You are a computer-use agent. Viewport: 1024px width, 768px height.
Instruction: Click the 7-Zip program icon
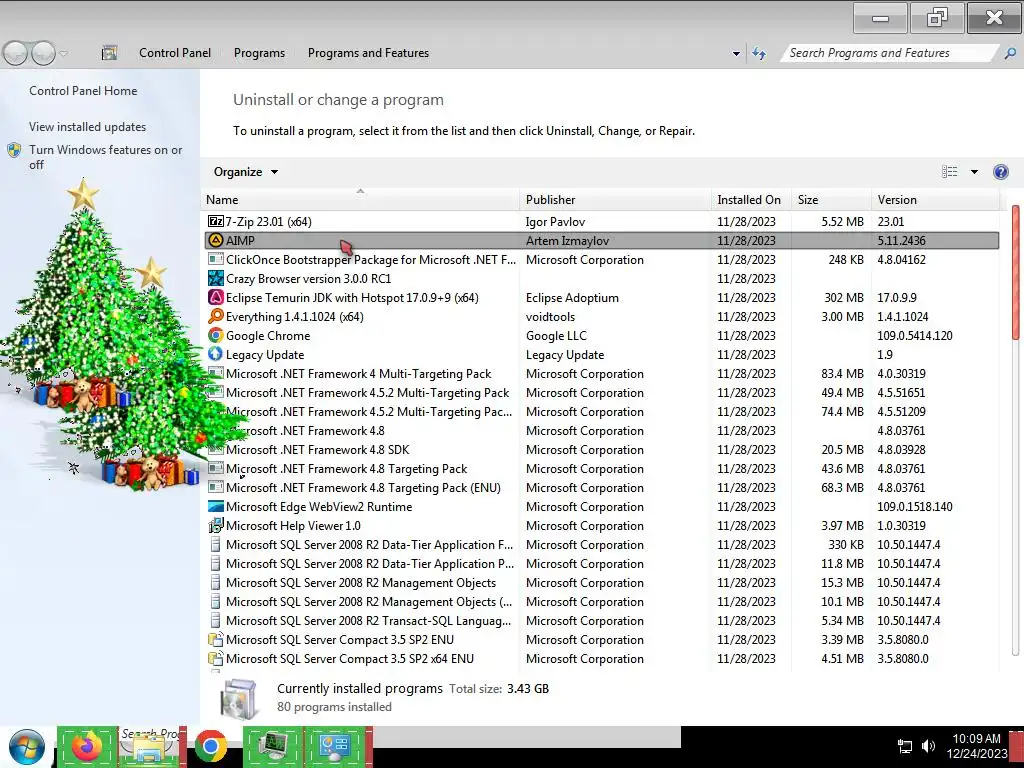point(216,221)
